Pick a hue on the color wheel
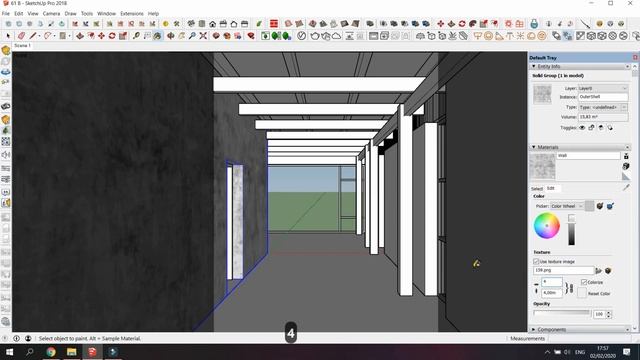Screen dimensions: 640x360 point(547,226)
